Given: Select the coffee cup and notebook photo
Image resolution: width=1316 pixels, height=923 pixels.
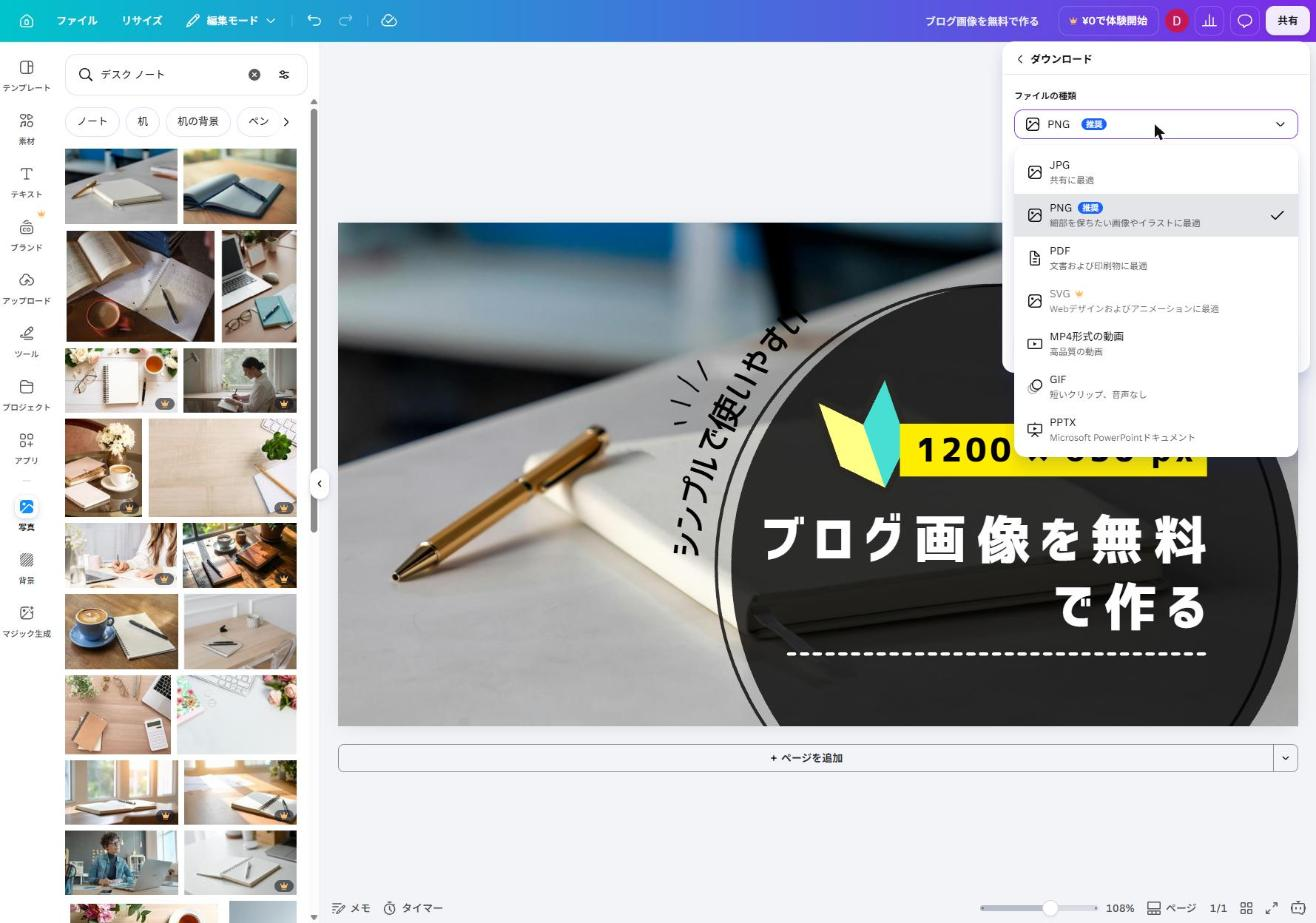Looking at the screenshot, I should [x=121, y=632].
